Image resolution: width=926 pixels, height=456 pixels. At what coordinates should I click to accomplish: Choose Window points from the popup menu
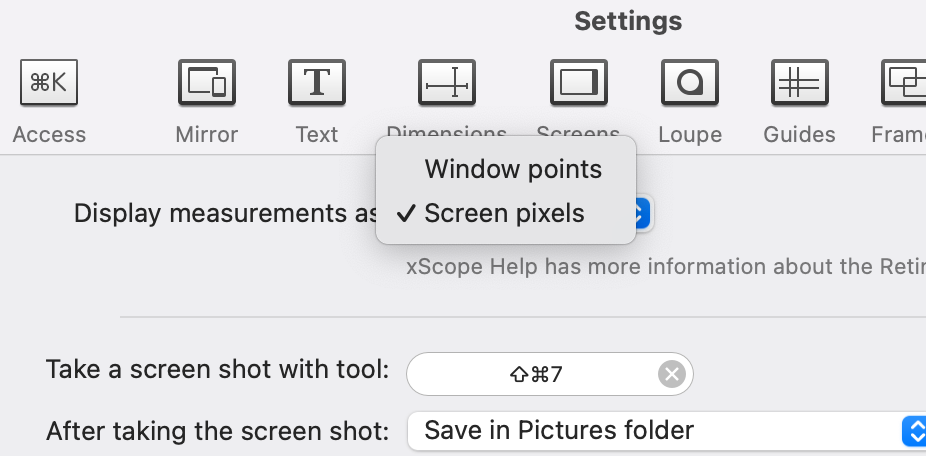coord(513,169)
